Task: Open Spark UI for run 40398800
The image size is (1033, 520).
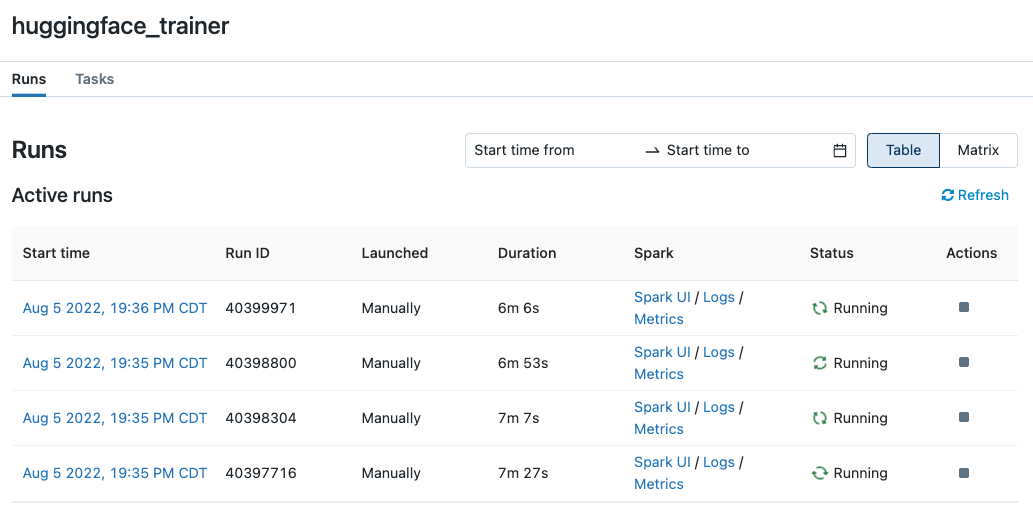Action: click(x=662, y=352)
